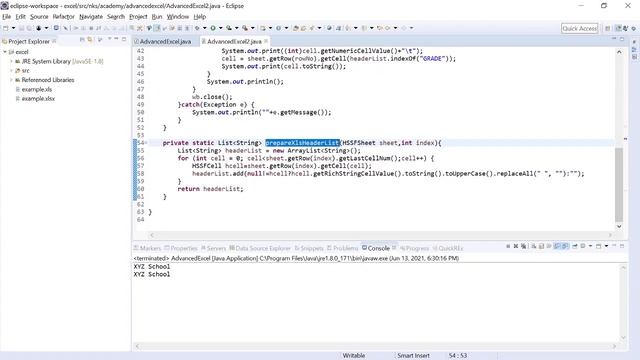Open the Run dropdown arrow

[x=220, y=28]
